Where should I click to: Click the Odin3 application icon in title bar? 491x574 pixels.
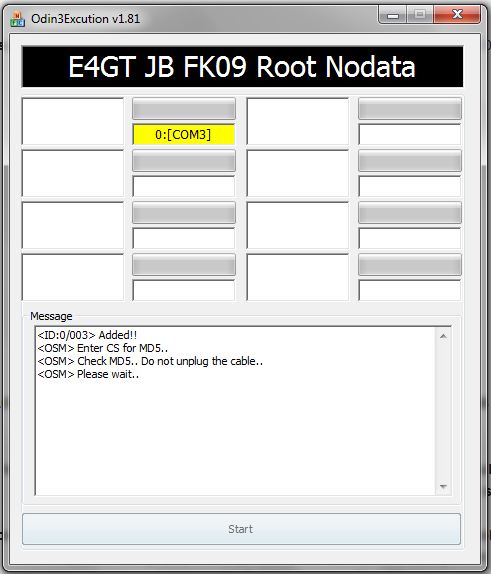[x=17, y=19]
